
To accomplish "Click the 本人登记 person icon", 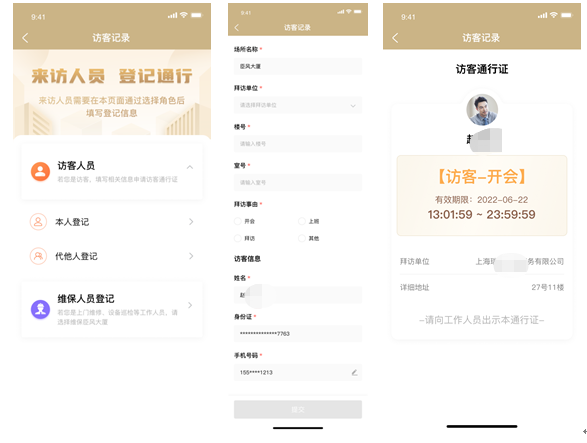I will click(x=38, y=222).
